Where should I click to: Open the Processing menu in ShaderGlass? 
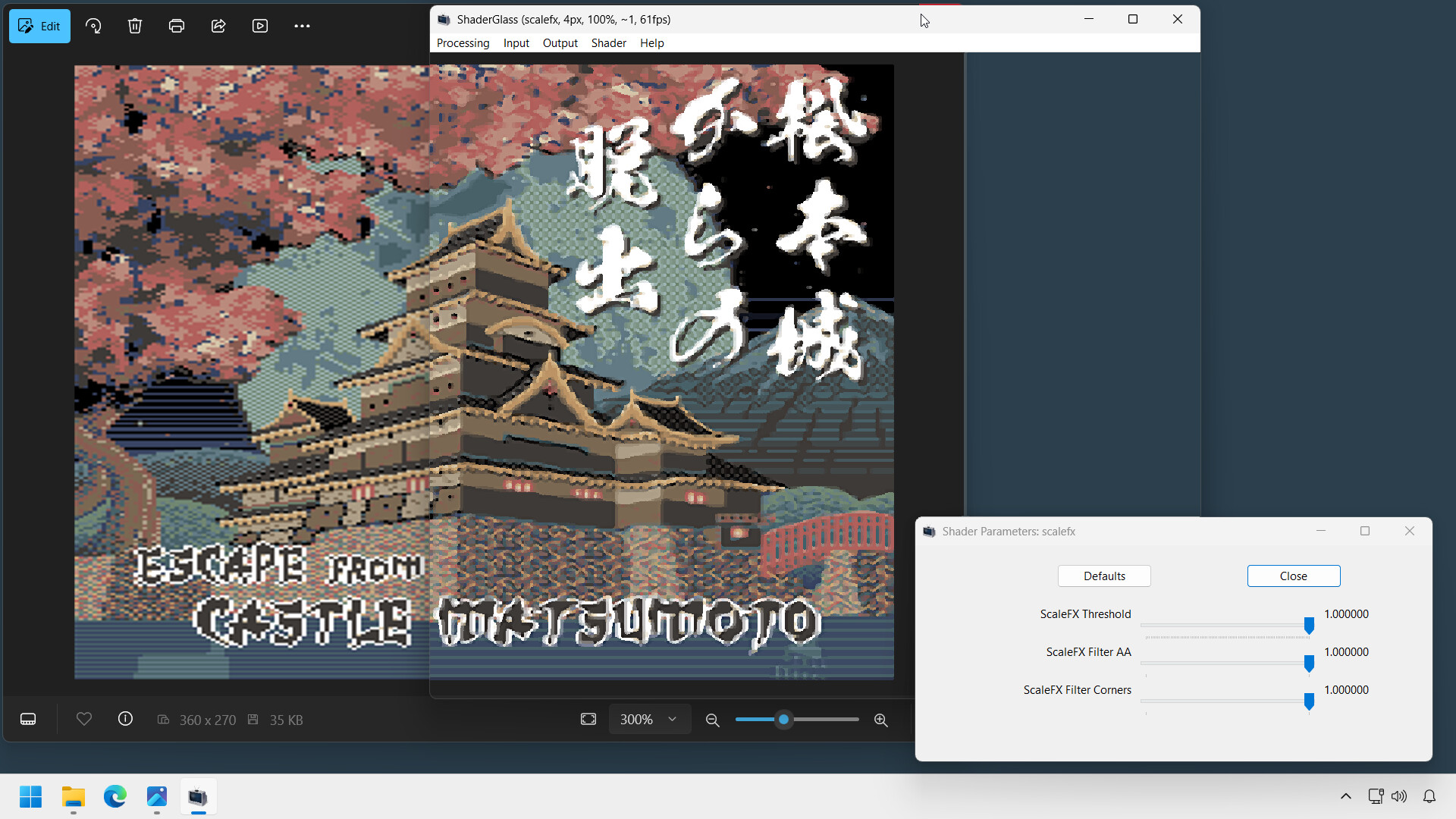(463, 43)
